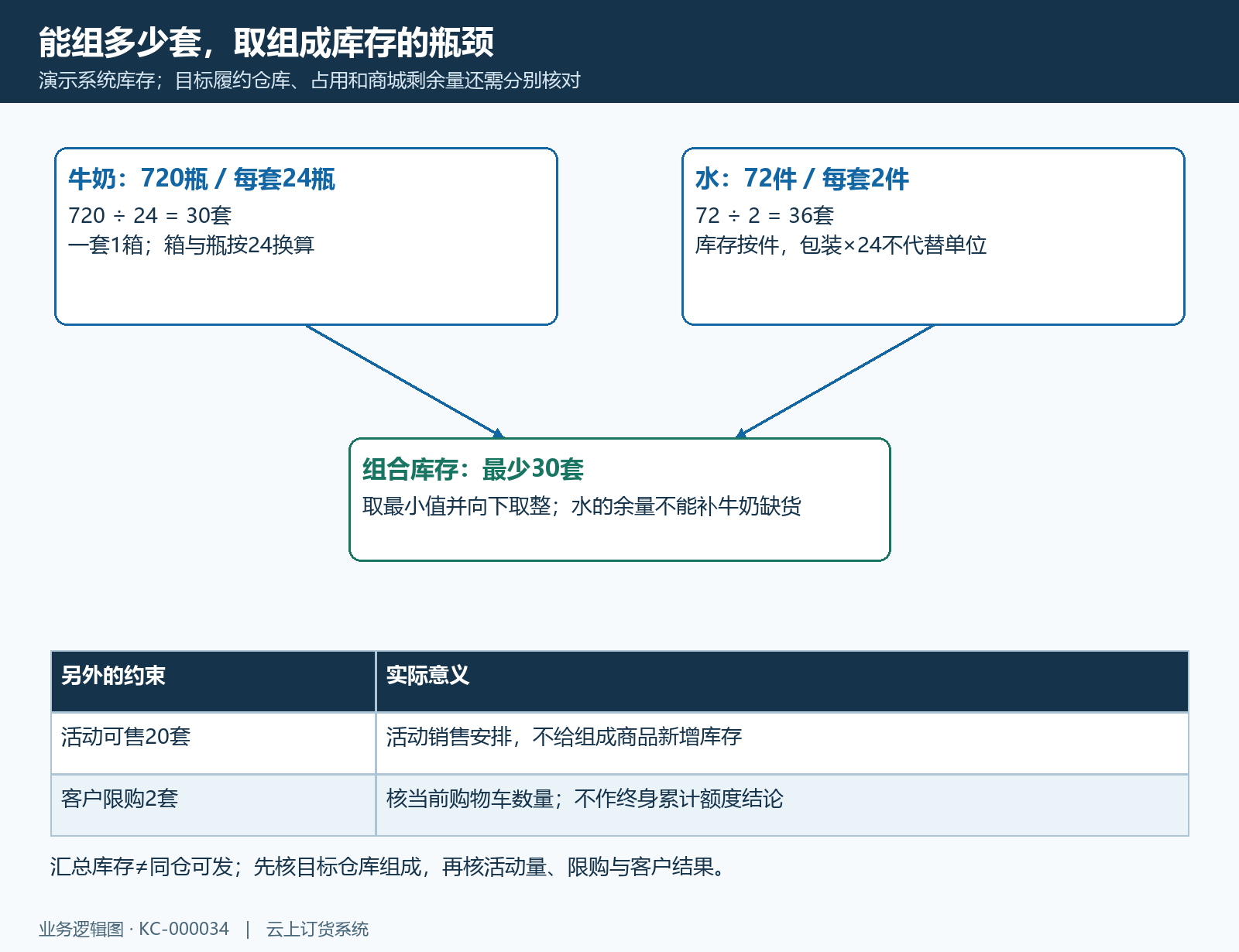Click the table header 实际意义

782,681
